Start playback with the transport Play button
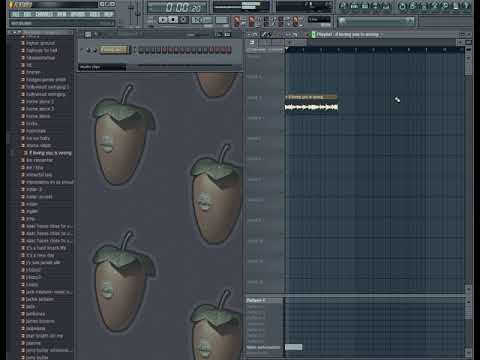 click(x=163, y=20)
